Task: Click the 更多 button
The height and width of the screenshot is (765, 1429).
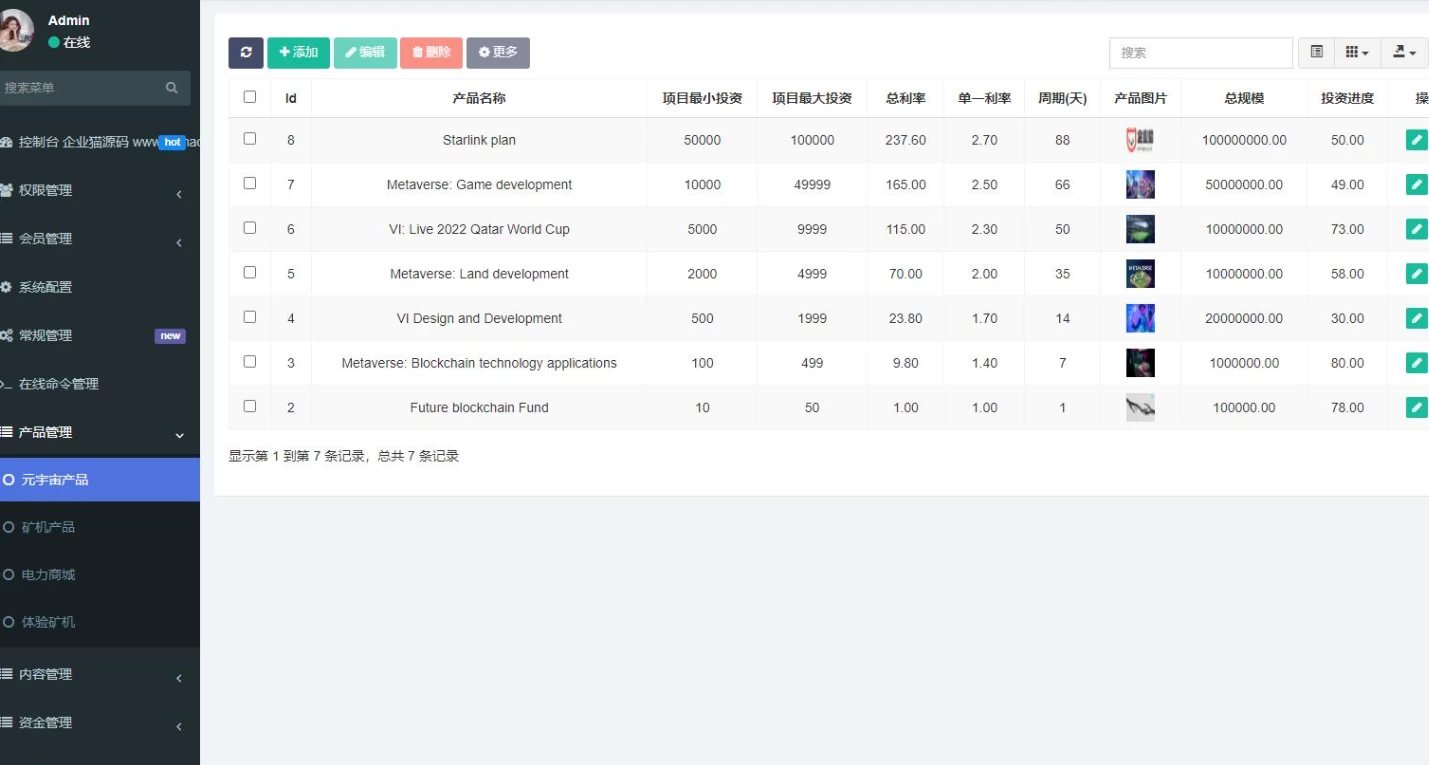Action: pyautogui.click(x=498, y=53)
